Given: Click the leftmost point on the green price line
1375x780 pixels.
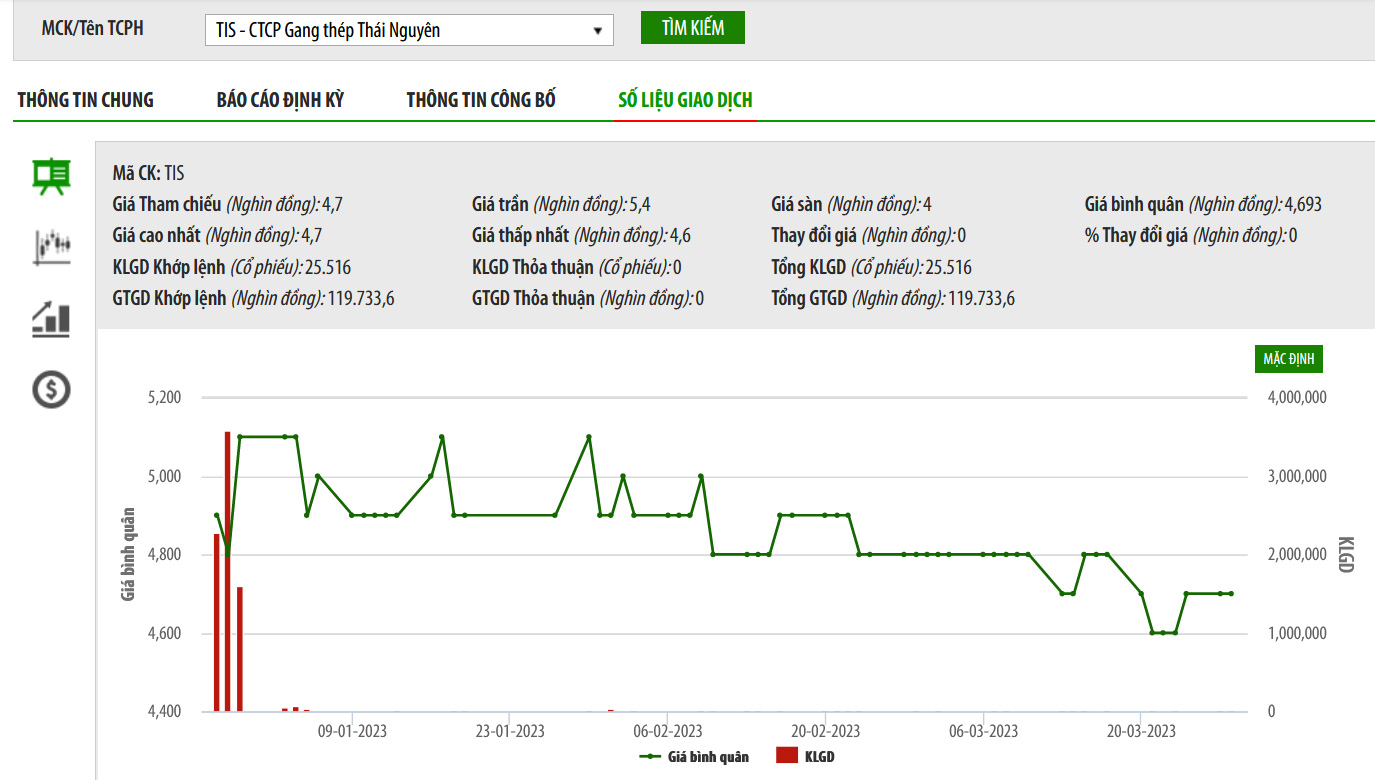Looking at the screenshot, I should (216, 515).
